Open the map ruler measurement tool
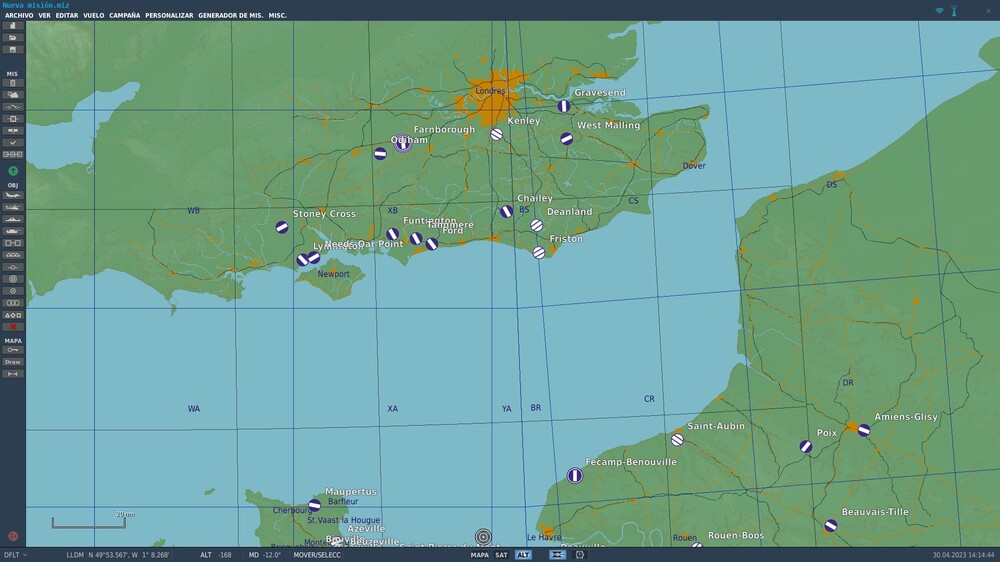The image size is (1000, 562). point(13,373)
